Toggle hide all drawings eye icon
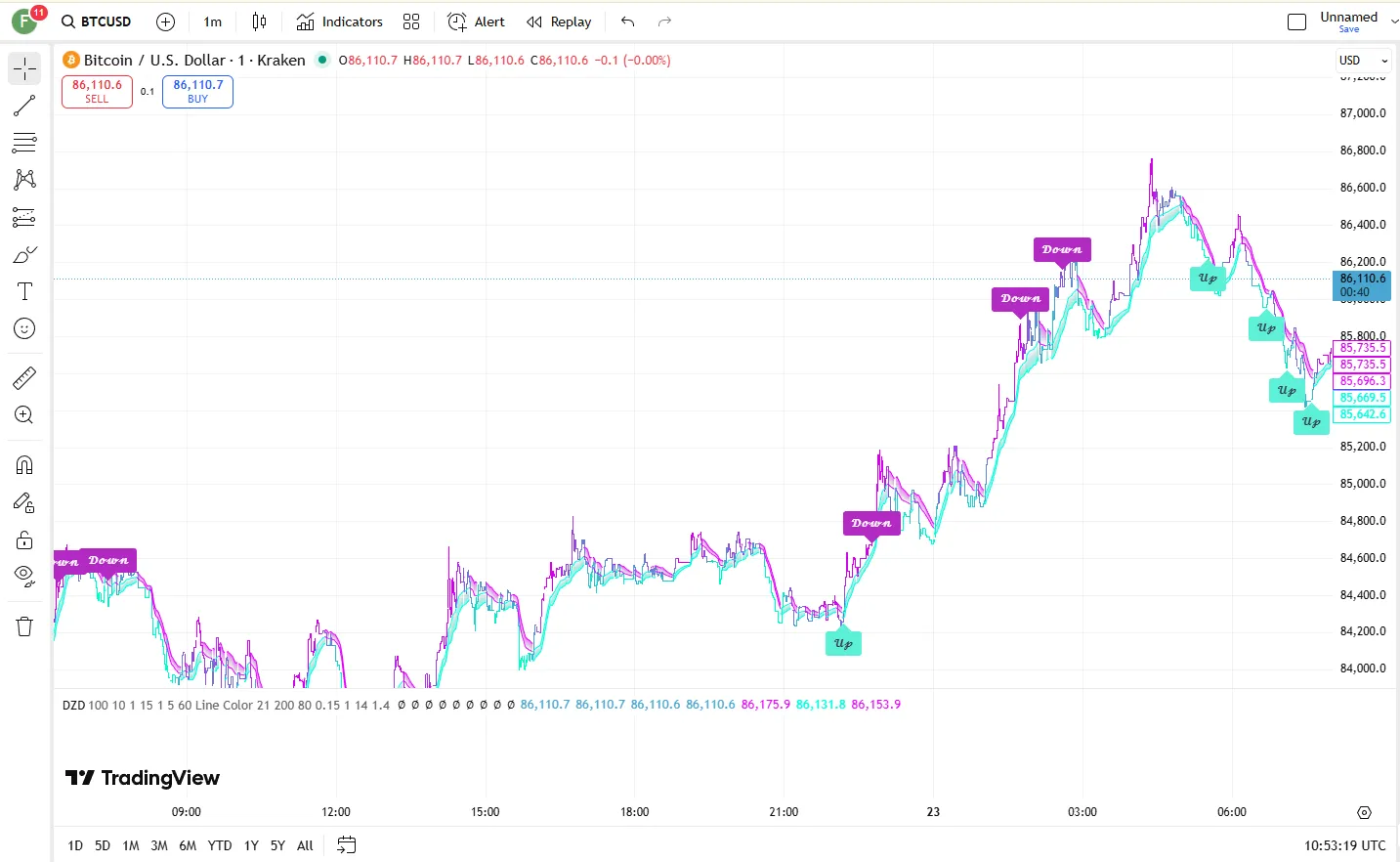Viewport: 1400px width, 862px height. [24, 575]
